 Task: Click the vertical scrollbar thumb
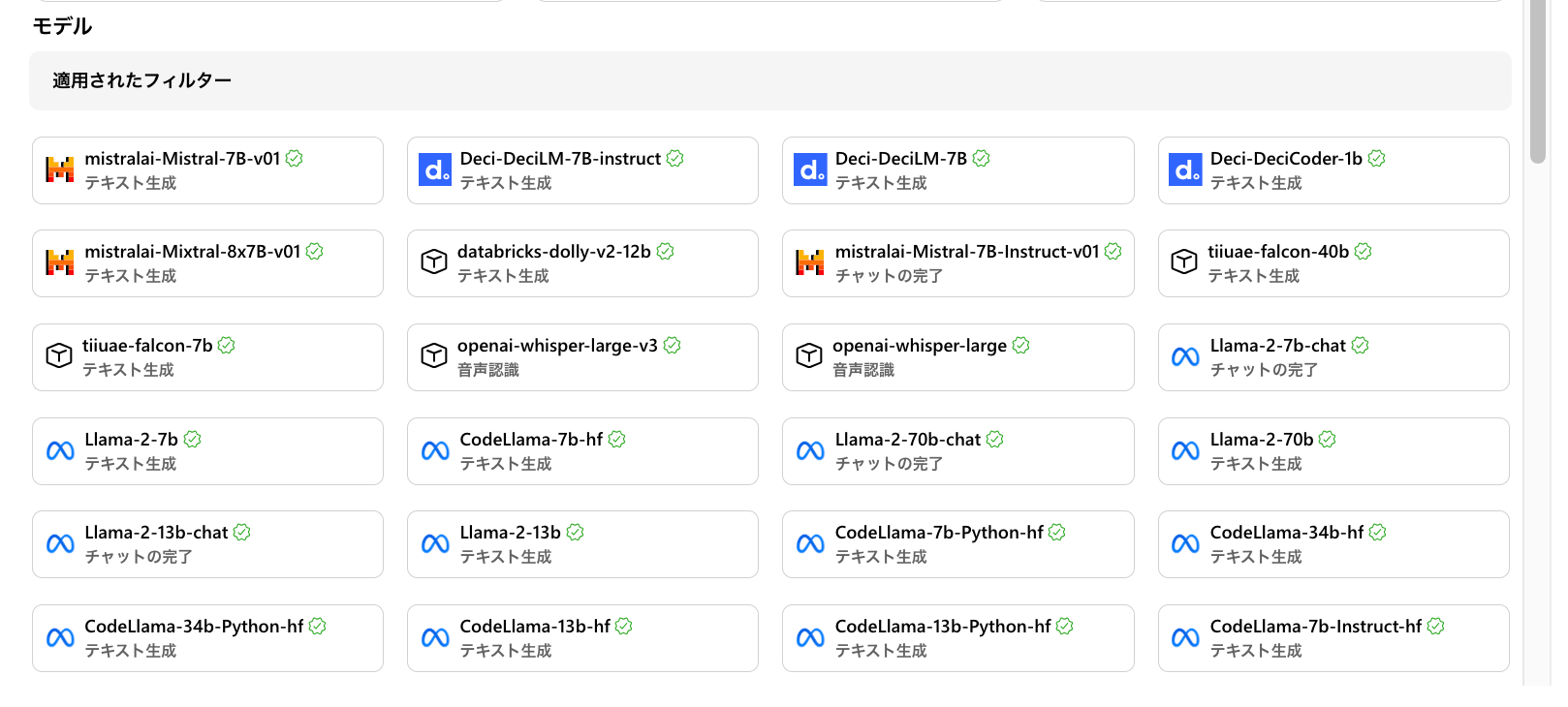pos(1538,82)
